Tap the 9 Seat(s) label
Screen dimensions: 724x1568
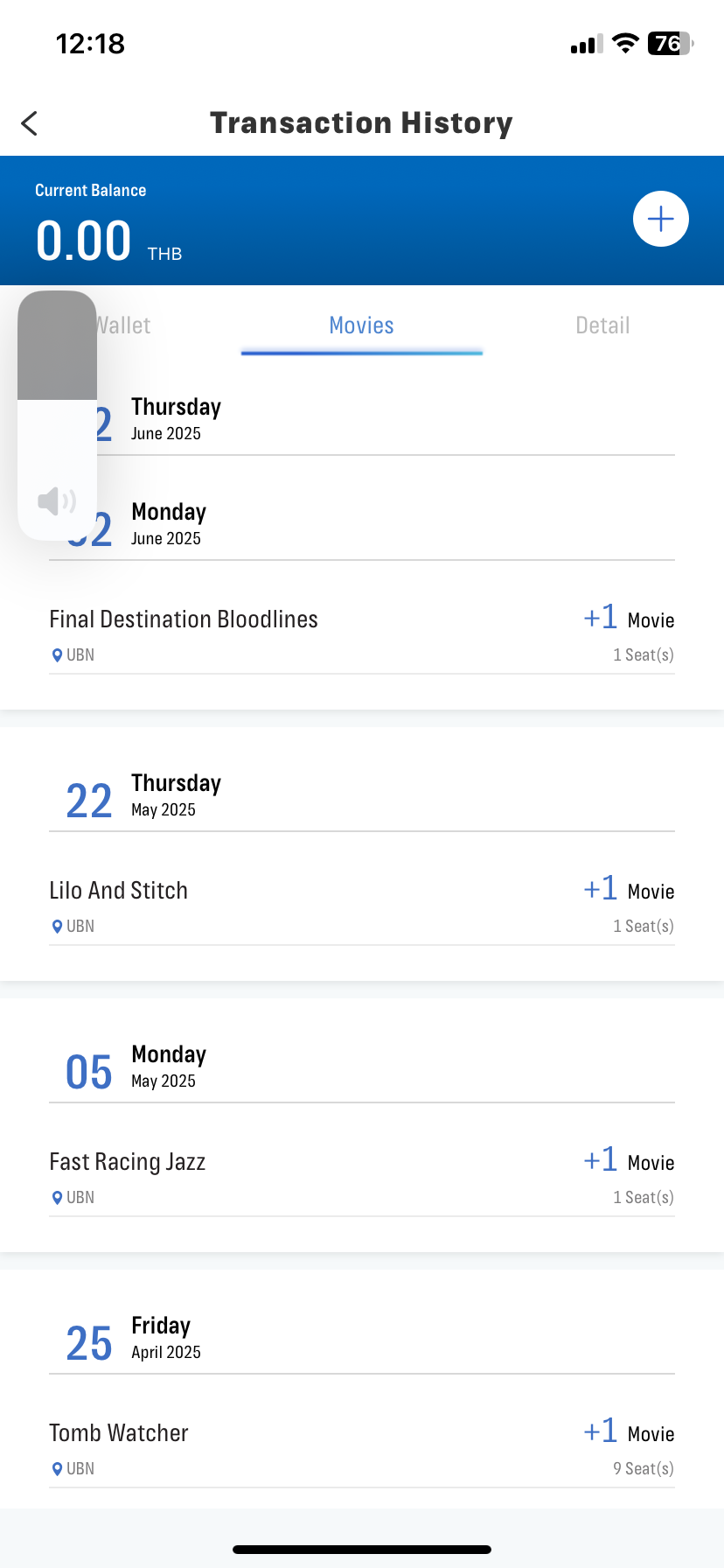(644, 1469)
